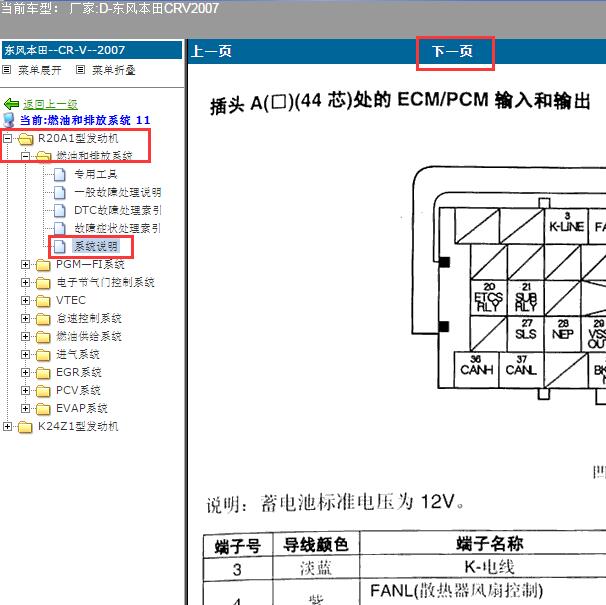Click 菜单展开 to expand all menus
This screenshot has width=606, height=605.
click(39, 70)
